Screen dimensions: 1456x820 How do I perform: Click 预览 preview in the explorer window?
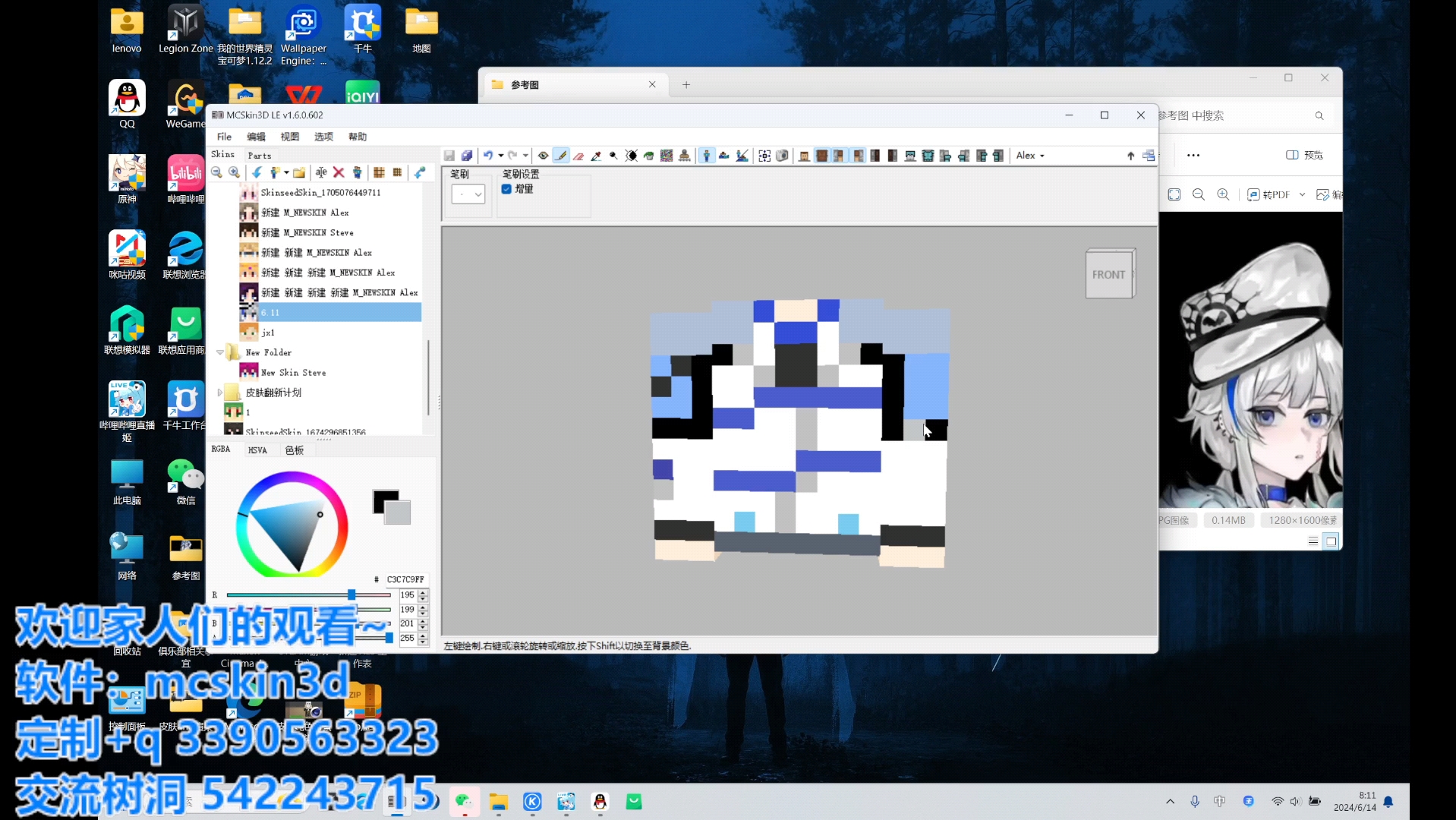[1305, 155]
